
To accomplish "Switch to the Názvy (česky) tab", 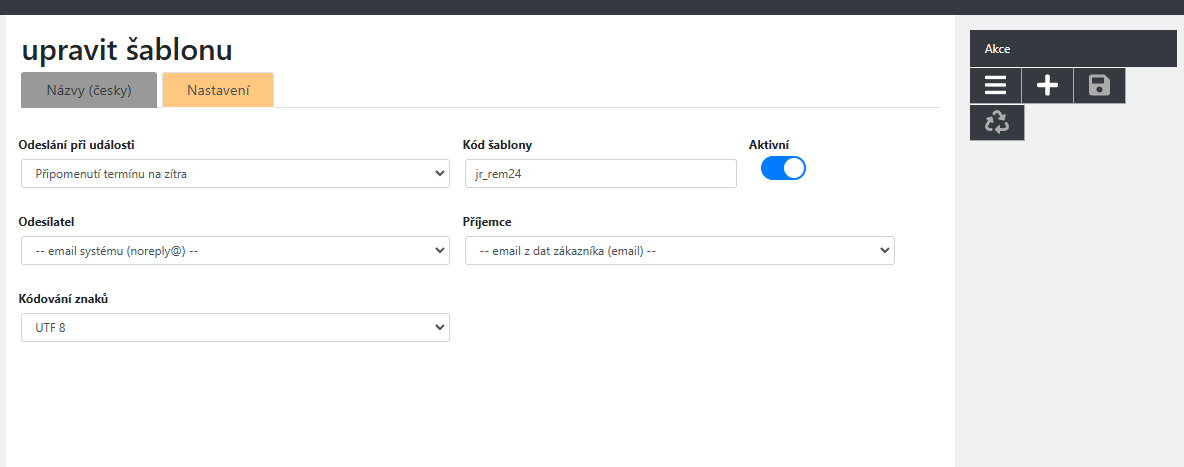I will pyautogui.click(x=89, y=91).
